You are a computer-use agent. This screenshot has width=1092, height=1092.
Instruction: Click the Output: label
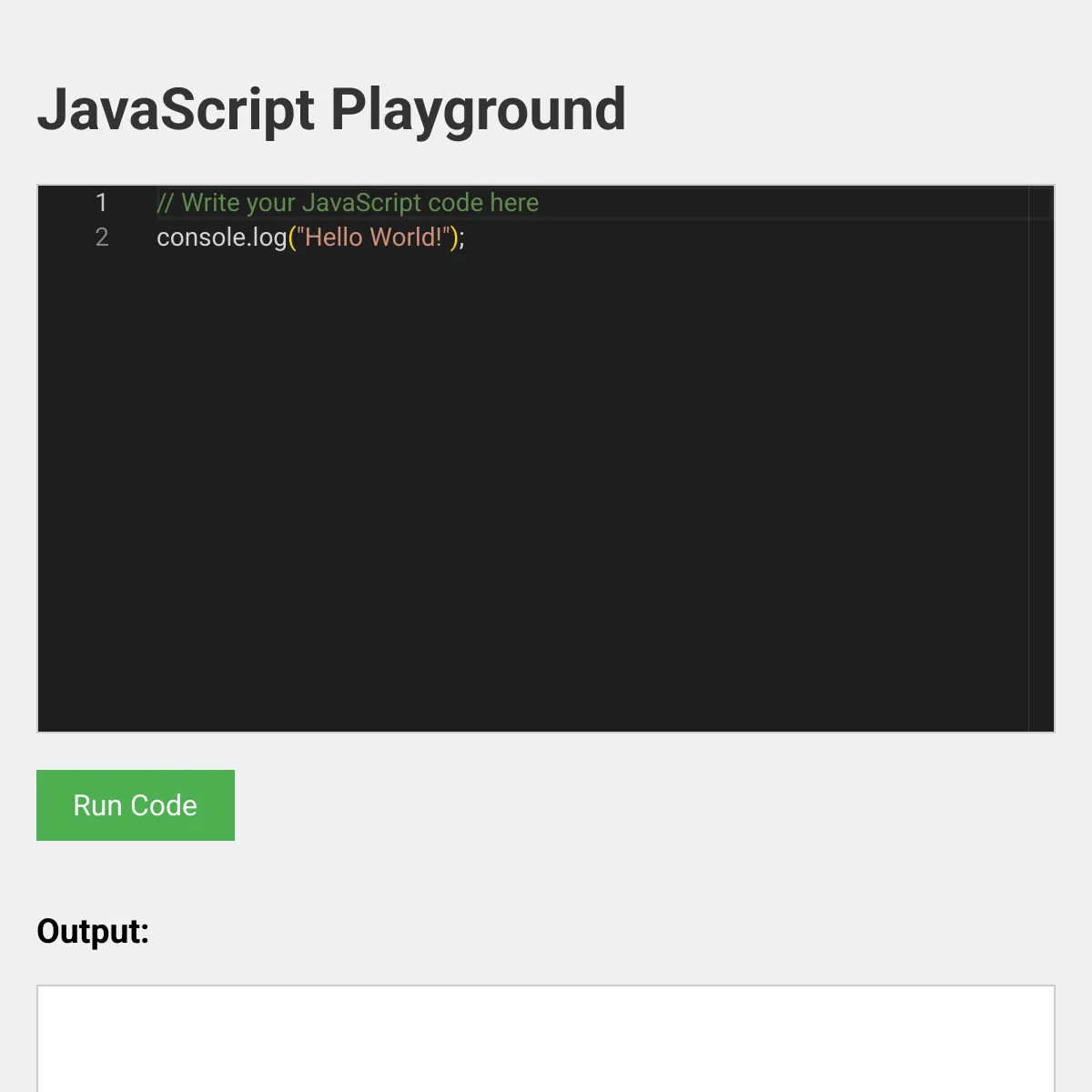(93, 931)
